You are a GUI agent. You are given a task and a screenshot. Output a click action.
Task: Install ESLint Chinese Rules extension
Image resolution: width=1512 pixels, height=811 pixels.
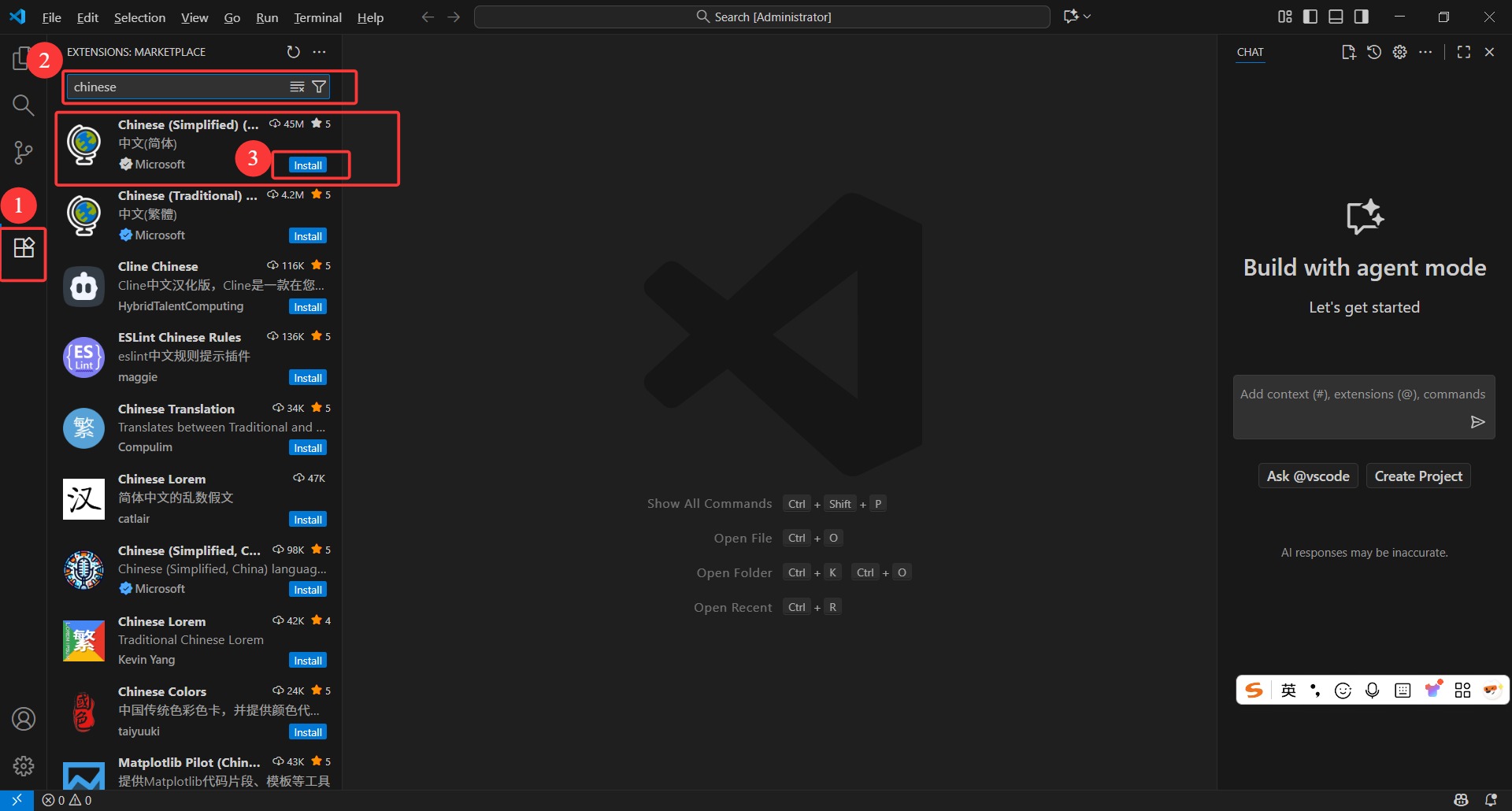click(308, 378)
